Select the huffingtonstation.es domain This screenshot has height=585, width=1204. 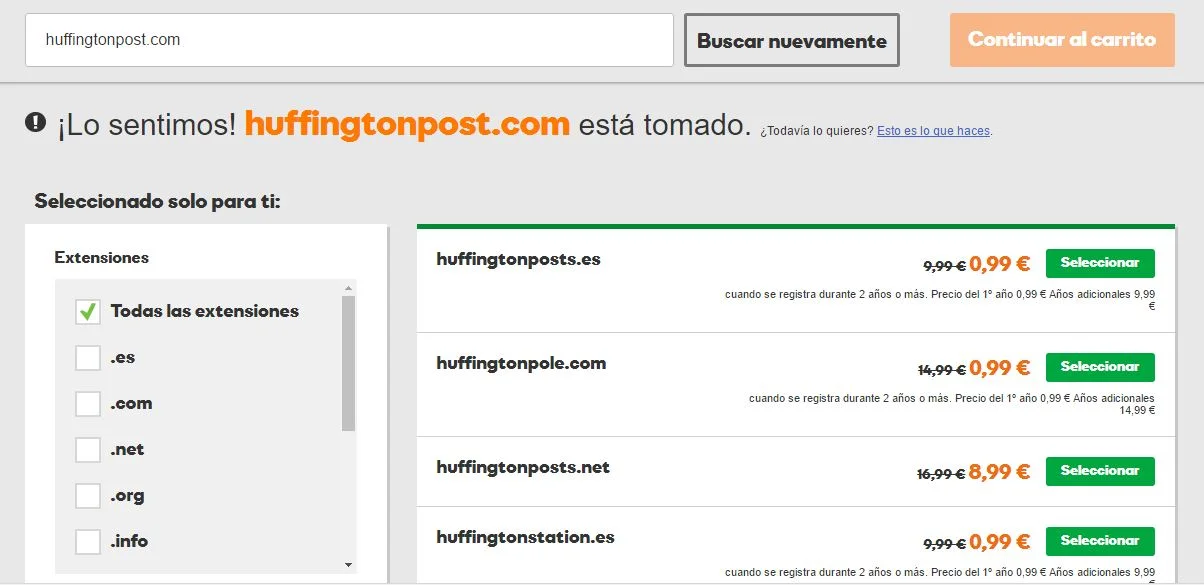click(1100, 541)
